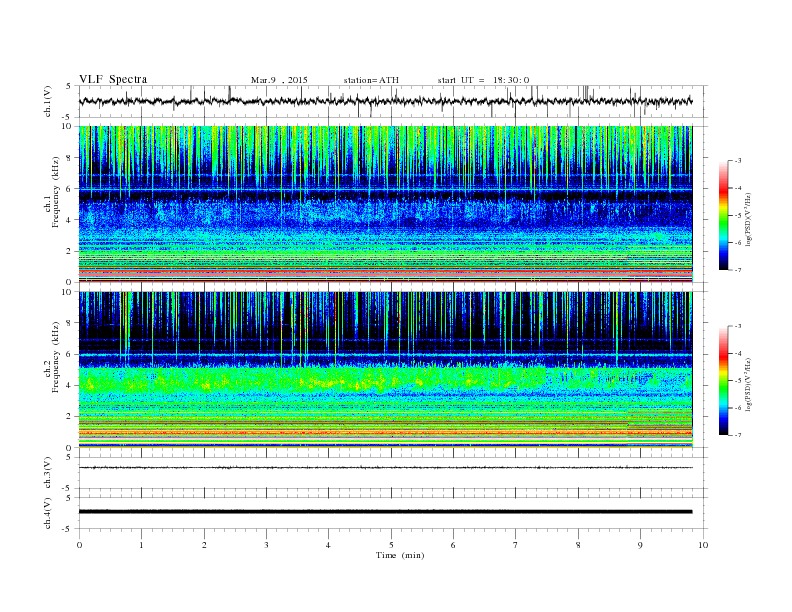This screenshot has width=792, height=612.
Task: Click the "Time (min)" x-axis label
Action: click(400, 555)
